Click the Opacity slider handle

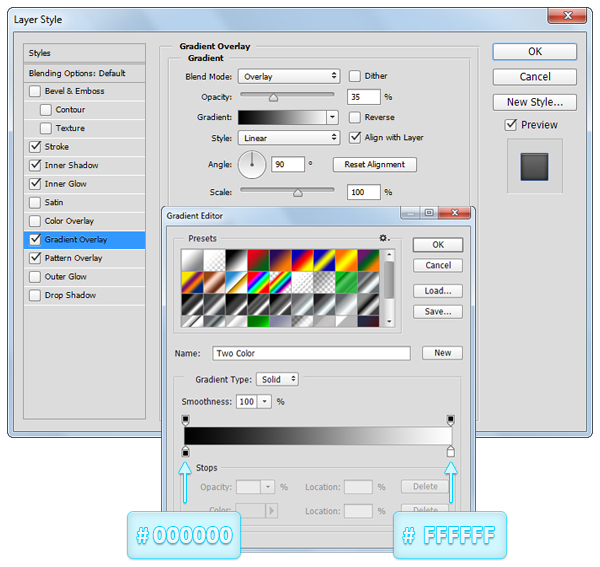pyautogui.click(x=273, y=98)
